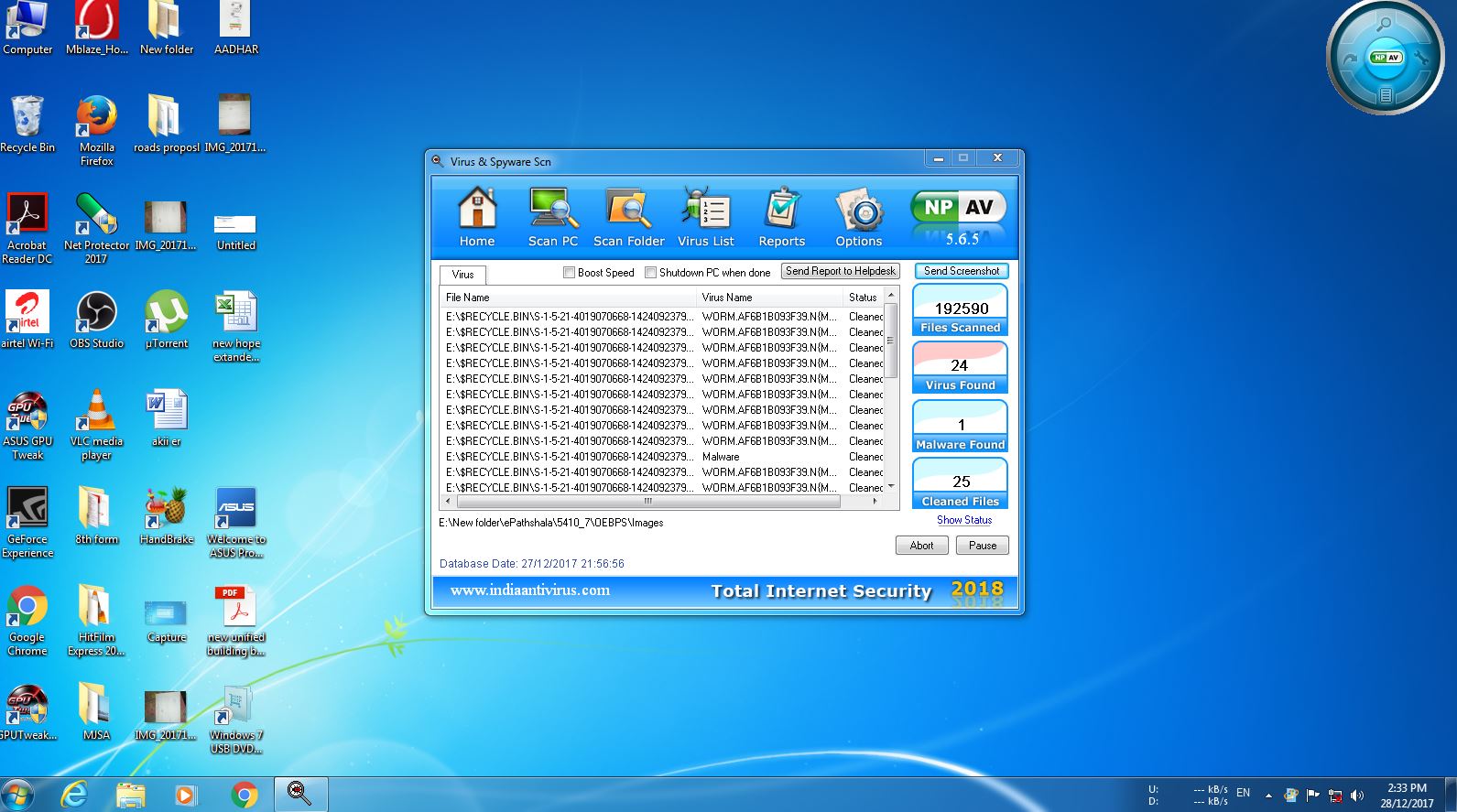Click the Cleaned Files counter
The width and height of the screenshot is (1457, 812).
coord(961,483)
